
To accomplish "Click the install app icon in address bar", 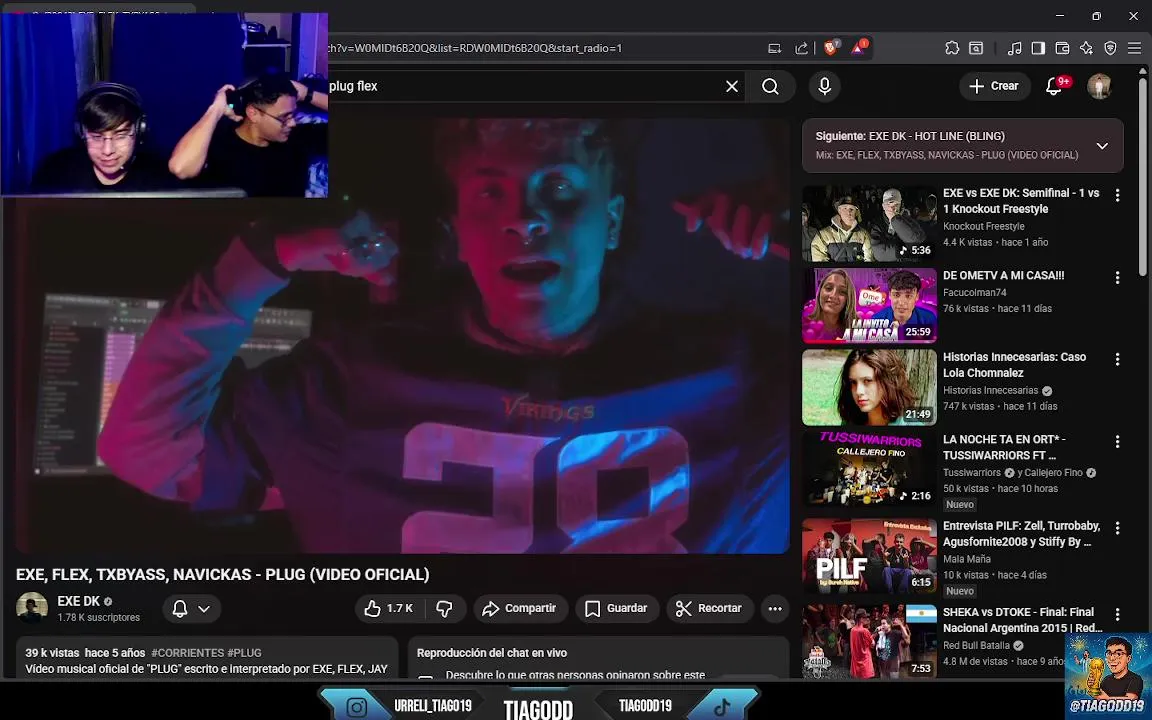I will tap(774, 48).
